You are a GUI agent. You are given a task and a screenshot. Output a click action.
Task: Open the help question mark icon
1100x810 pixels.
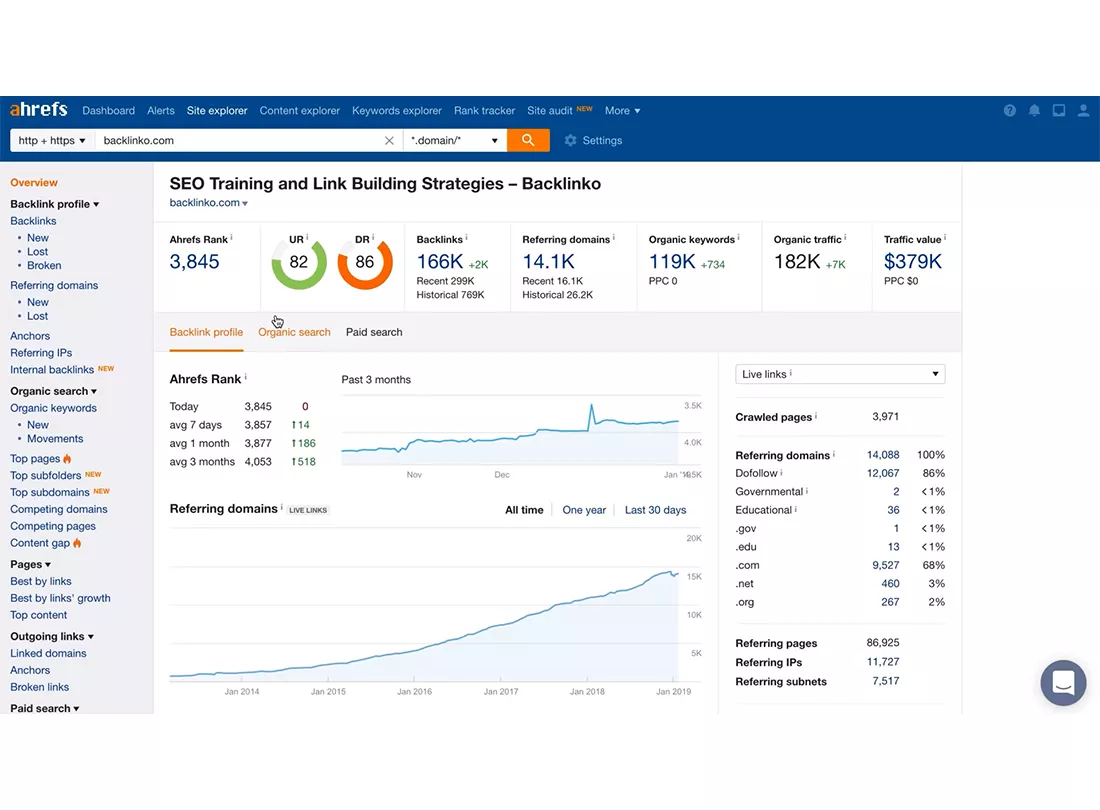click(1010, 111)
